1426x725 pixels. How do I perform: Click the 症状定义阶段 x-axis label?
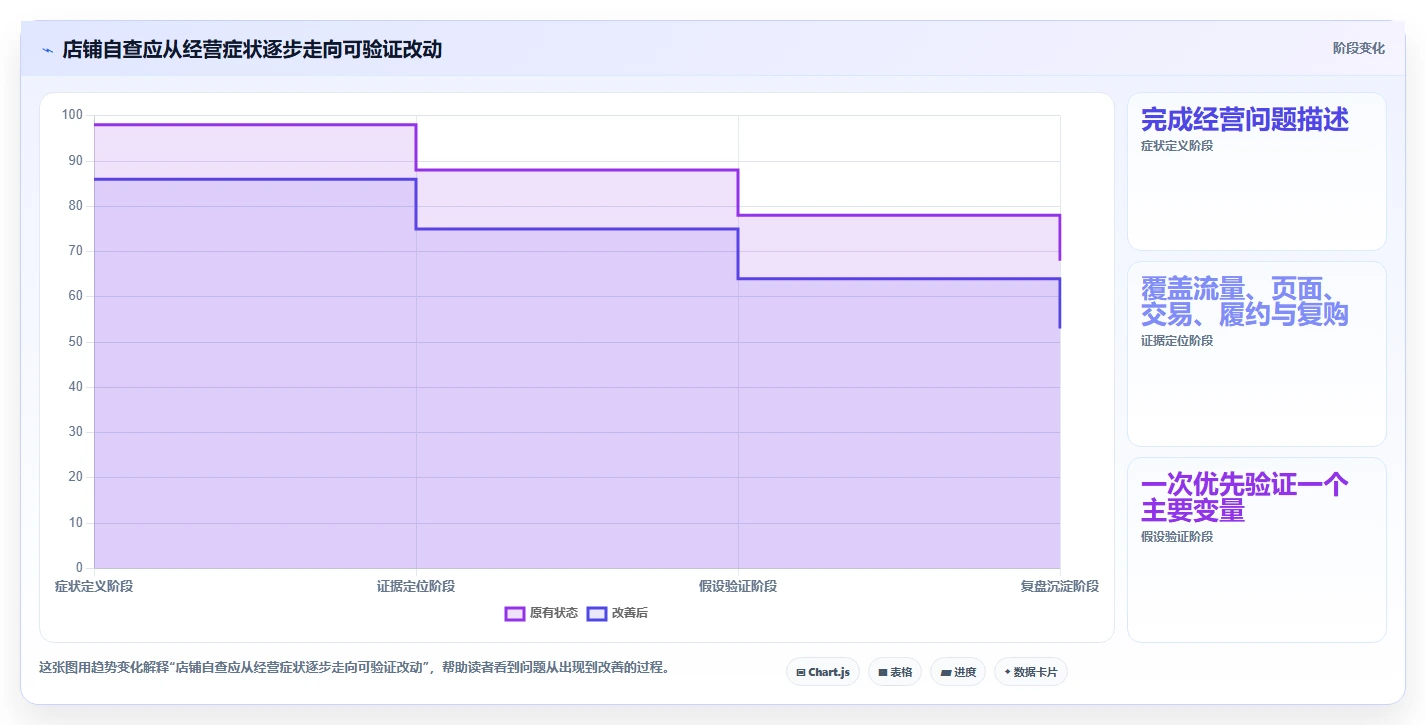coord(94,586)
